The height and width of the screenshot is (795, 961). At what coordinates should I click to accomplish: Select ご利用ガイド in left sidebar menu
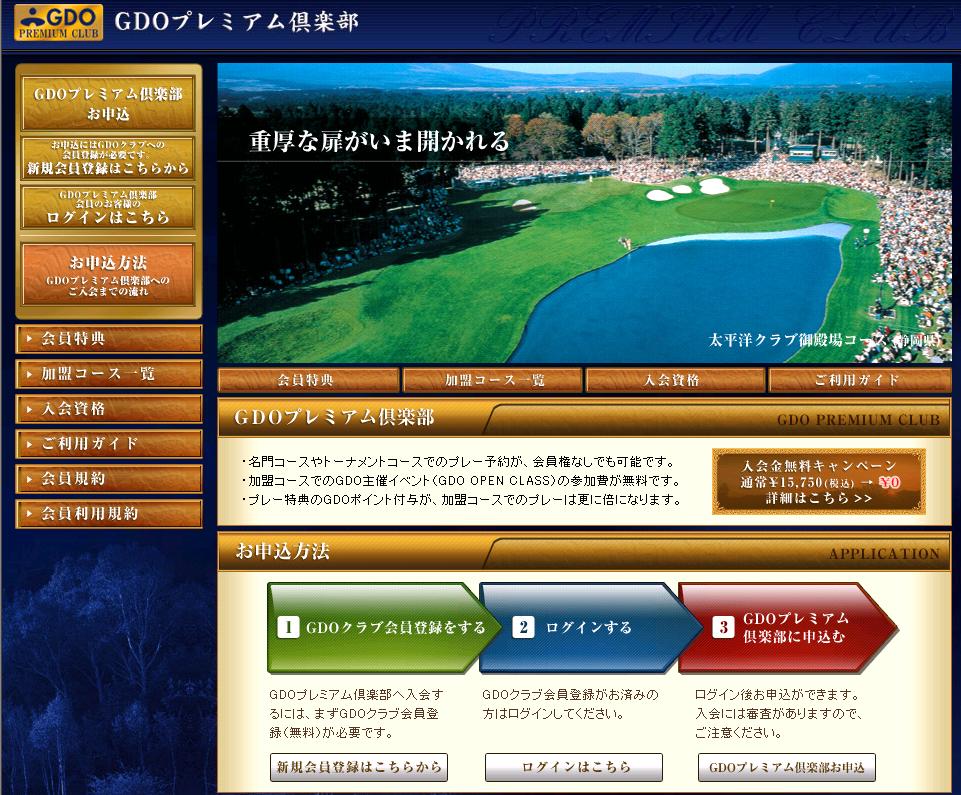(108, 444)
